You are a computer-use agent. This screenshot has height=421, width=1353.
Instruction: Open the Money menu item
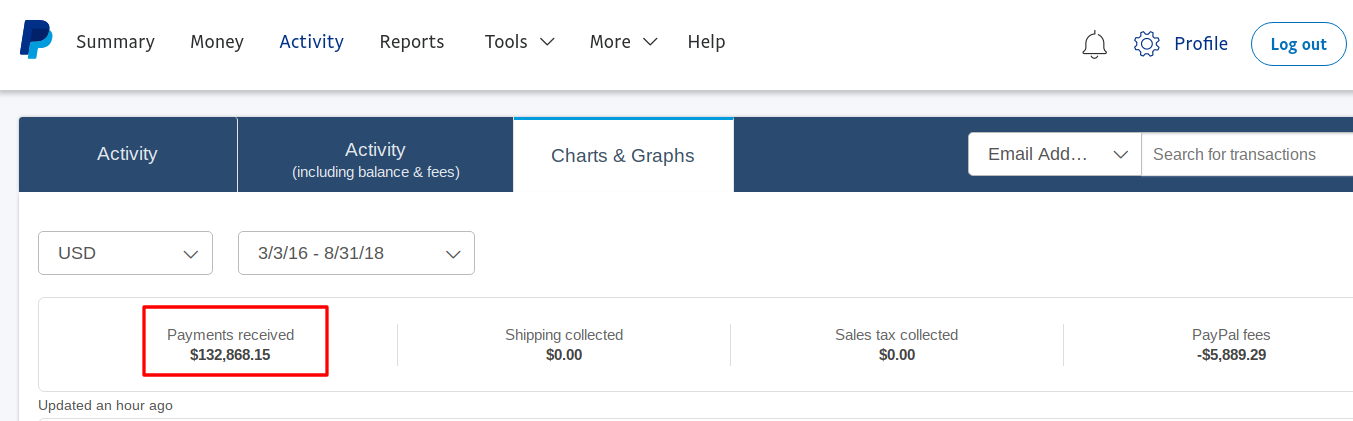(217, 42)
